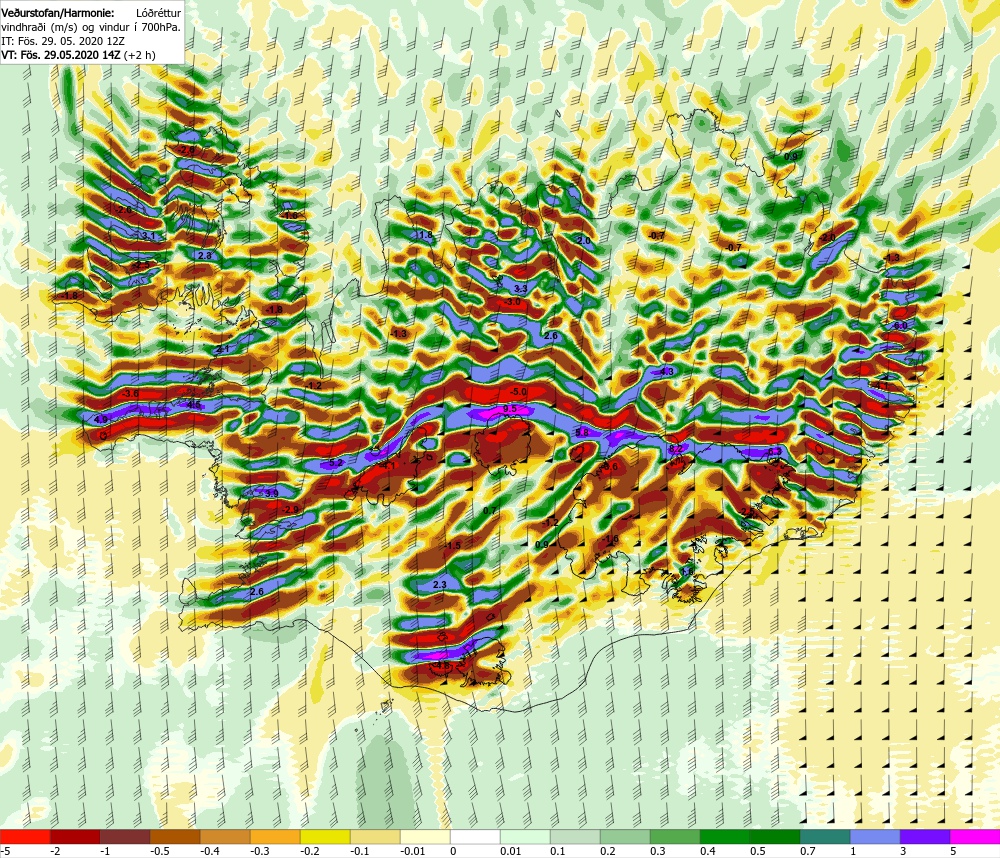Image resolution: width=1000 pixels, height=858 pixels.
Task: Select the blue legend swatch between 1 and 3
Action: [x=875, y=836]
